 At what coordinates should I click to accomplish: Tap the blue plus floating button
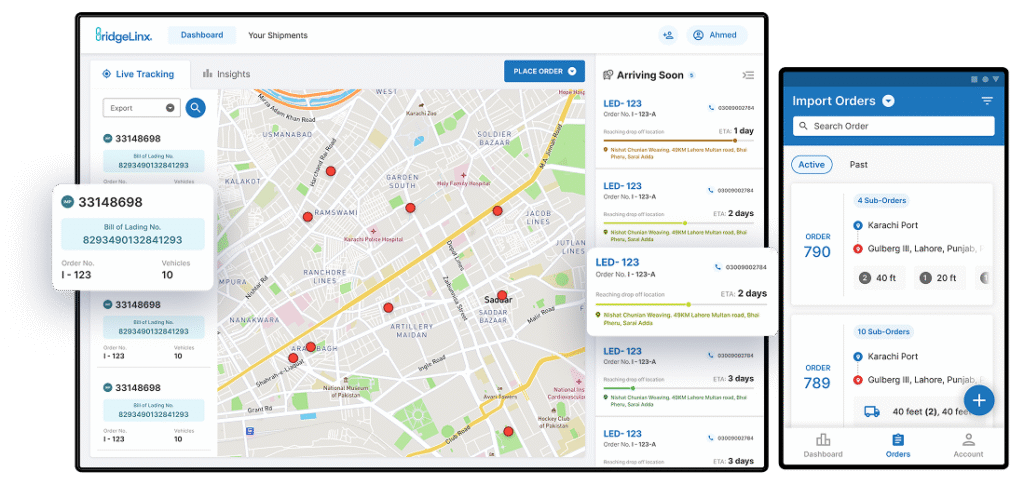979,400
